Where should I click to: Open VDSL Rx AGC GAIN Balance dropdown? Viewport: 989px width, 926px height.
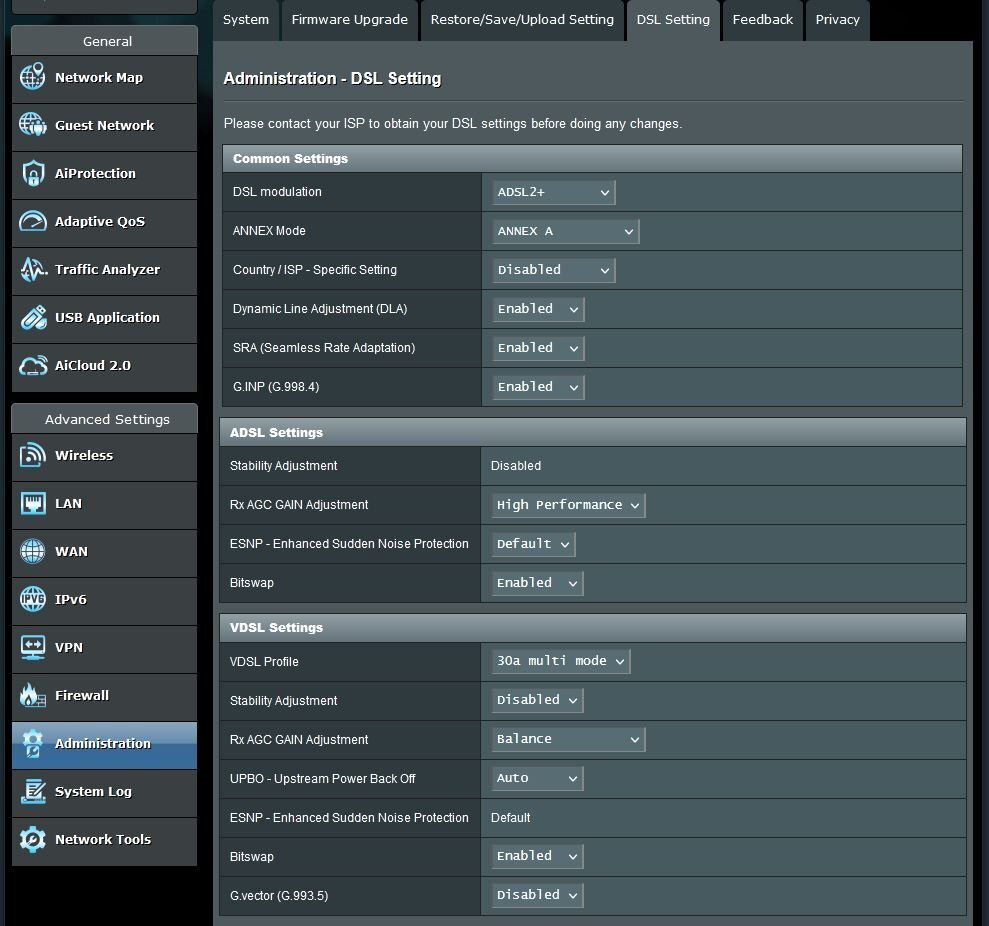pos(568,739)
